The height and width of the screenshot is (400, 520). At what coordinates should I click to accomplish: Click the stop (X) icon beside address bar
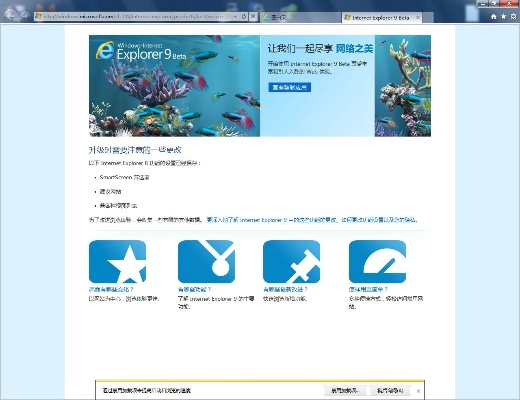(253, 16)
